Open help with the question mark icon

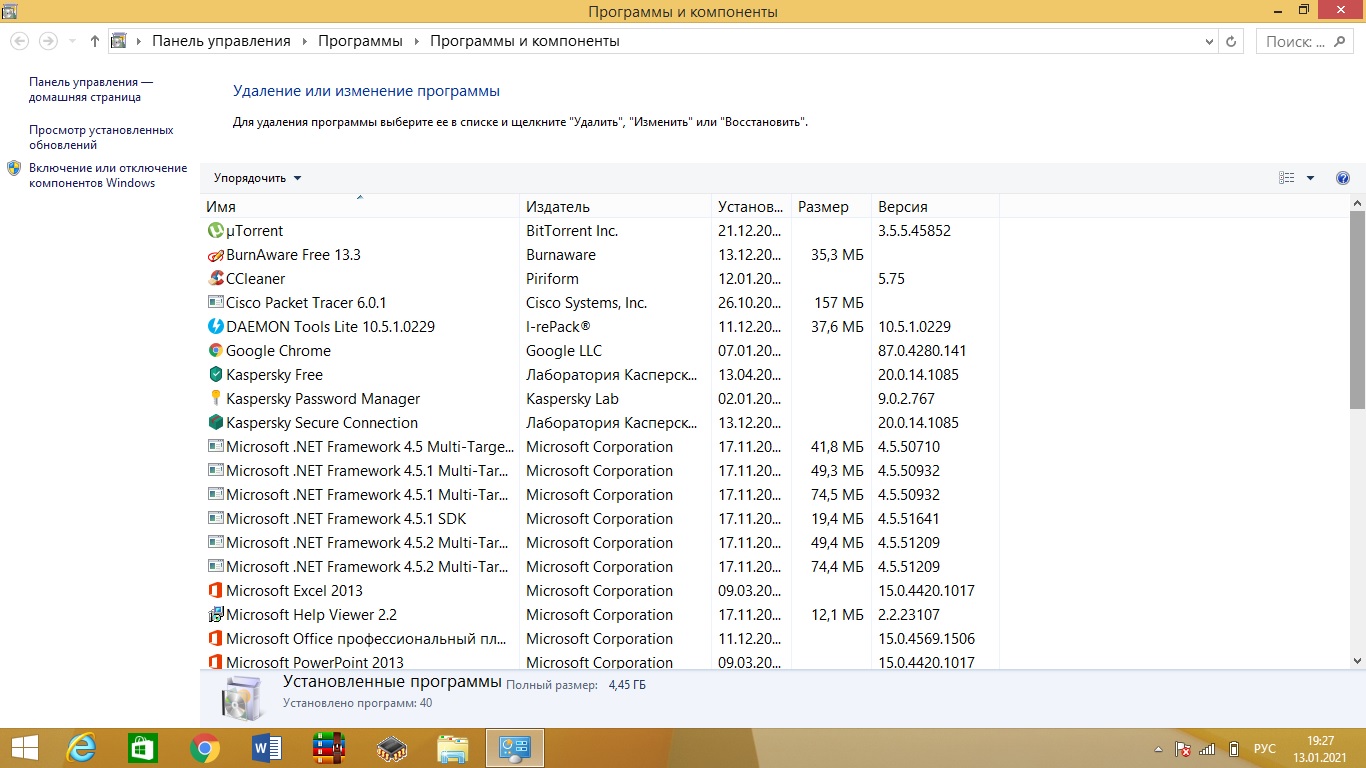tap(1343, 178)
